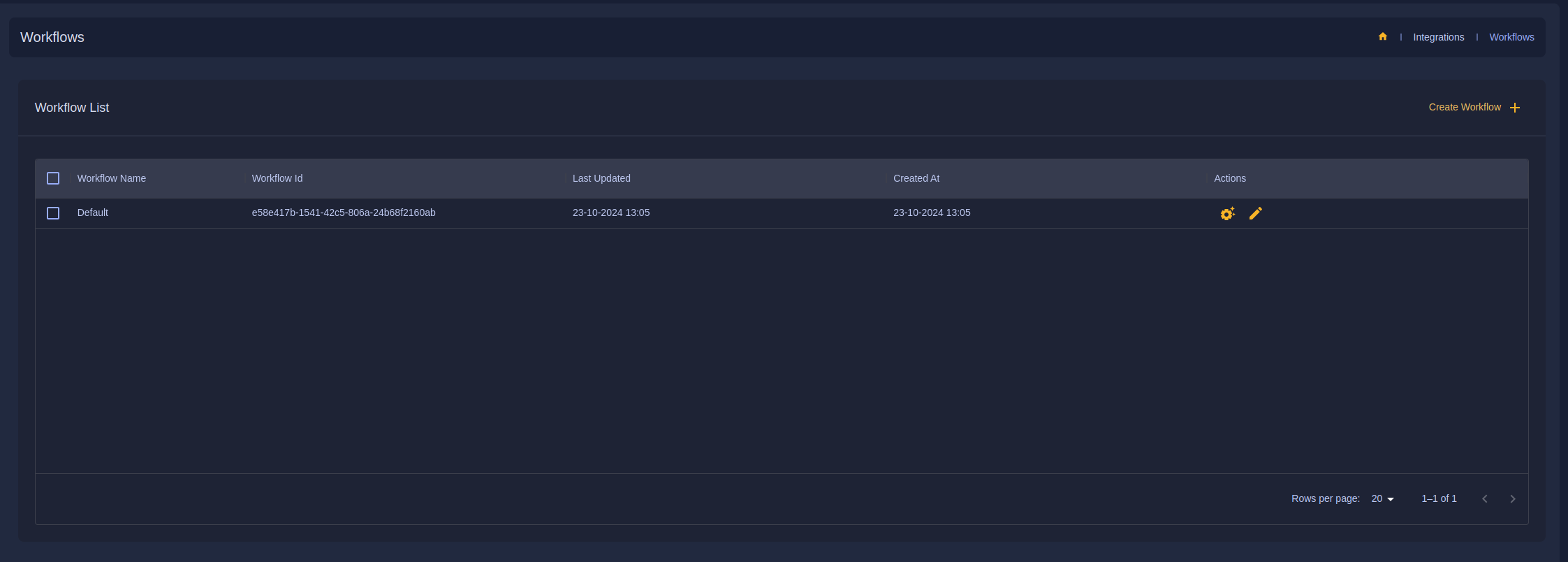1568x562 pixels.
Task: Go to the next page arrow
Action: tap(1512, 499)
